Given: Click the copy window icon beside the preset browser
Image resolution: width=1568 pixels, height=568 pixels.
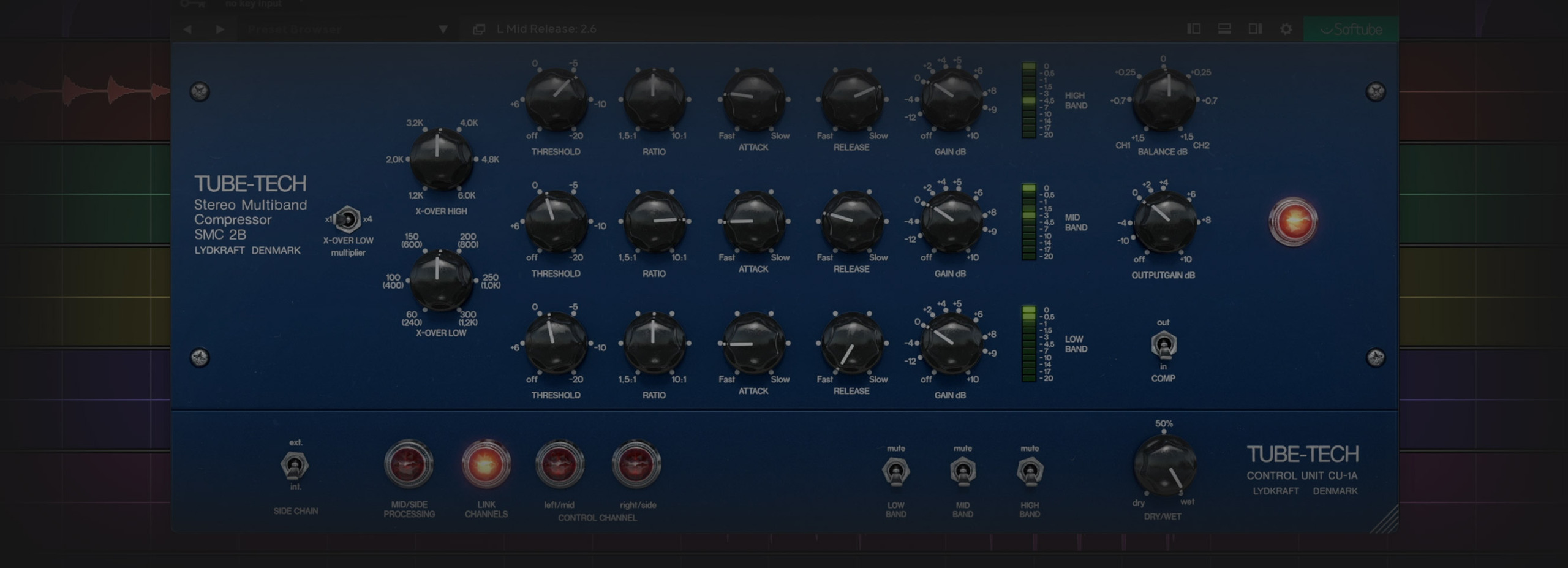Looking at the screenshot, I should pos(479,29).
